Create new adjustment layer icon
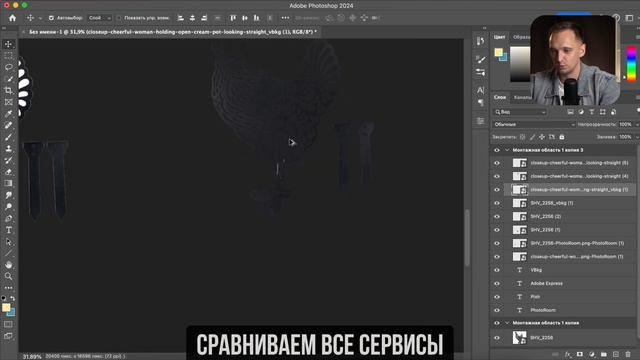Image resolution: width=640 pixels, height=360 pixels. pos(592,354)
